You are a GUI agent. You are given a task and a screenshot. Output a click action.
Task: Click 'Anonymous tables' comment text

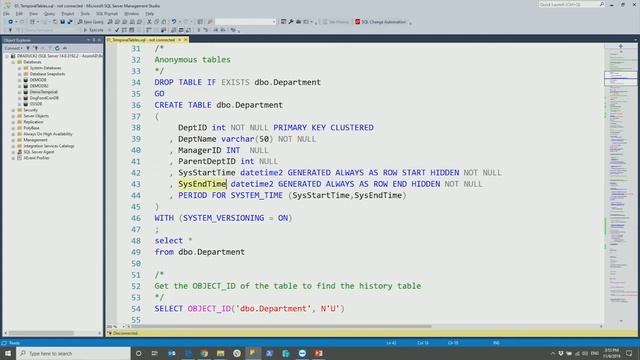192,60
